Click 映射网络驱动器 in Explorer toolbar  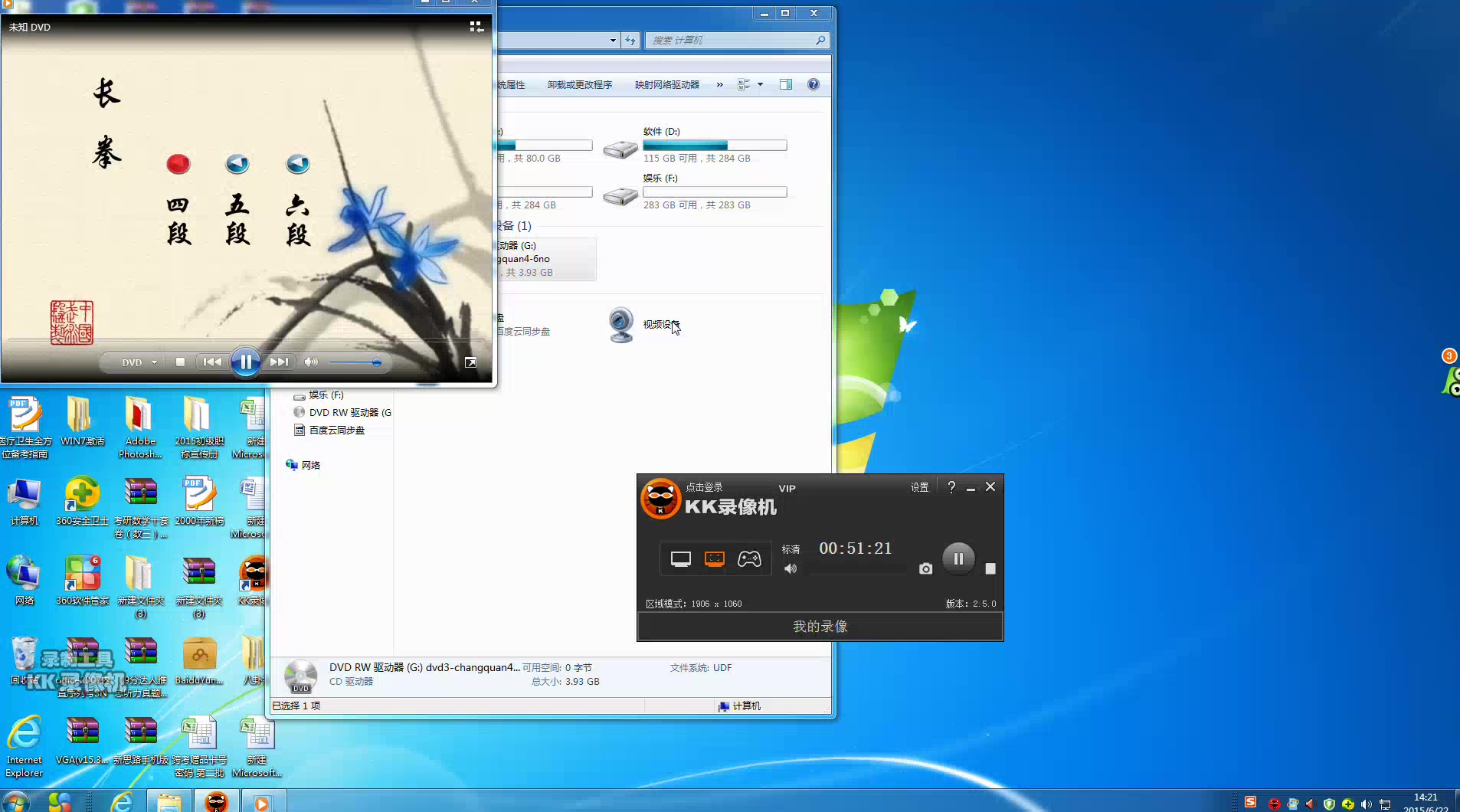(667, 85)
